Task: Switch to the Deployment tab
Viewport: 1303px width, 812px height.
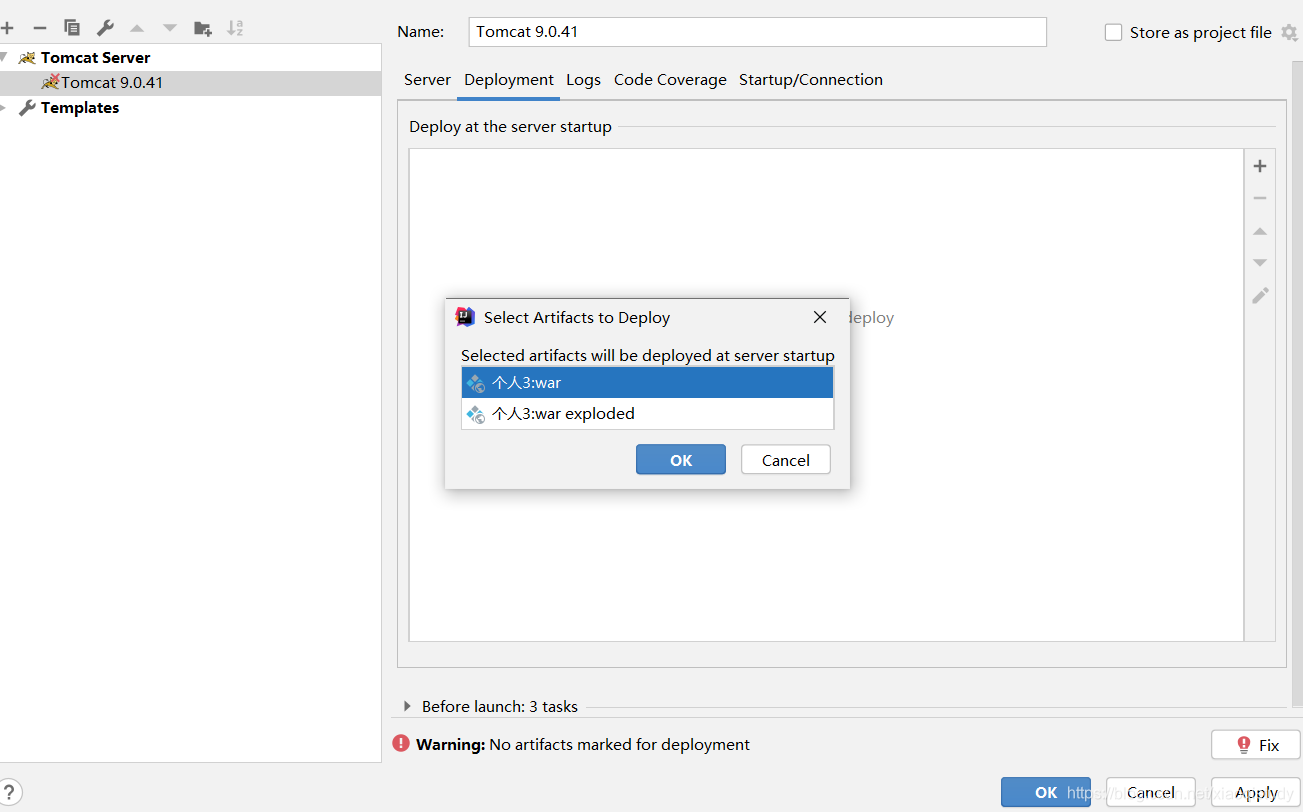Action: [x=509, y=80]
